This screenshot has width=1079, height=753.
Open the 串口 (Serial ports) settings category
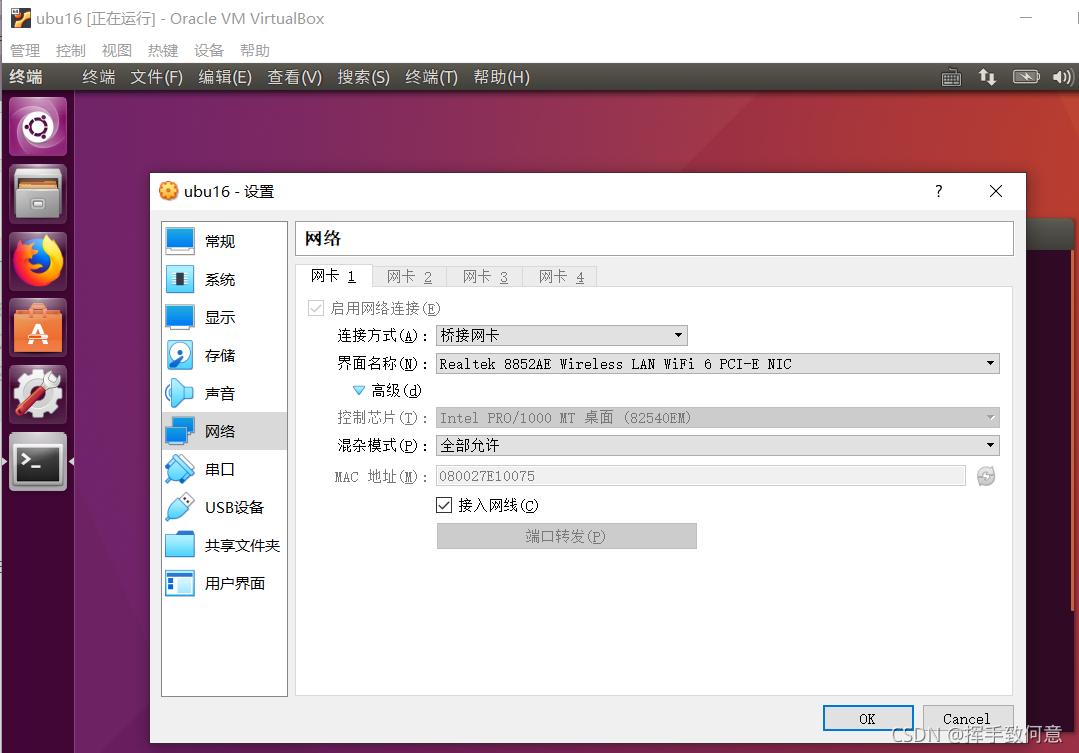click(224, 469)
